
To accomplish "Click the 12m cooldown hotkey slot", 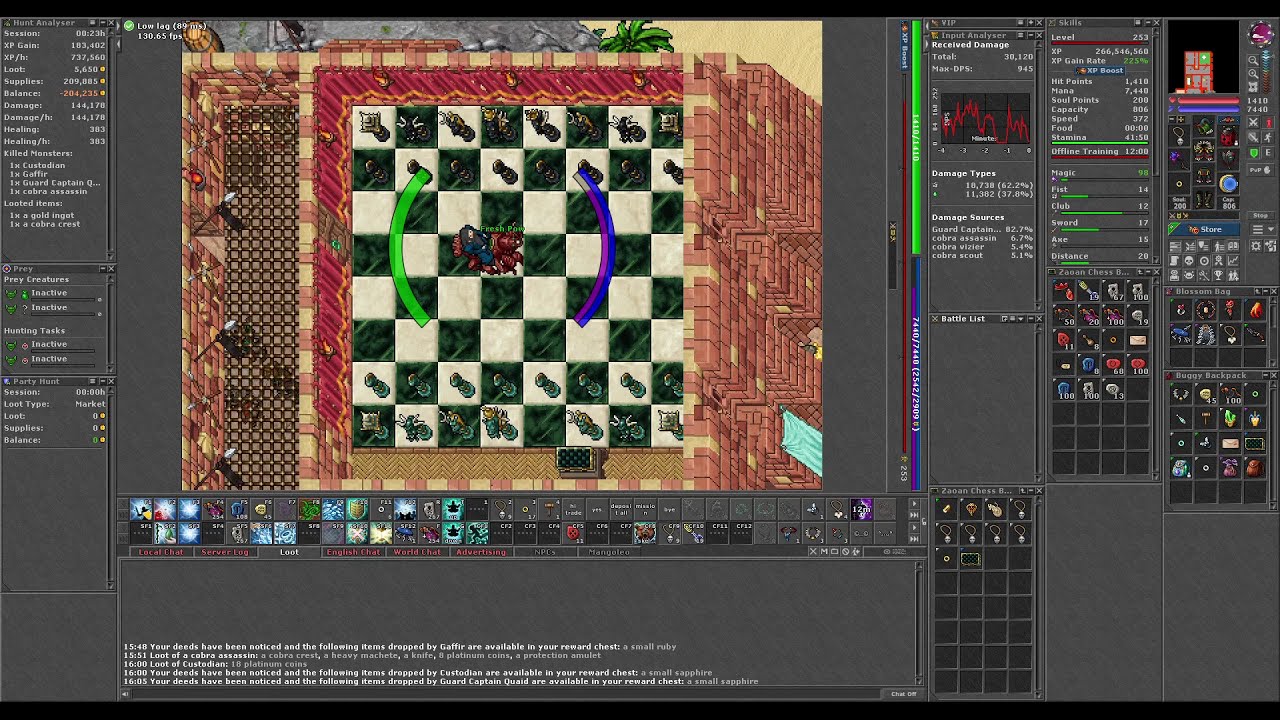I will click(x=861, y=509).
